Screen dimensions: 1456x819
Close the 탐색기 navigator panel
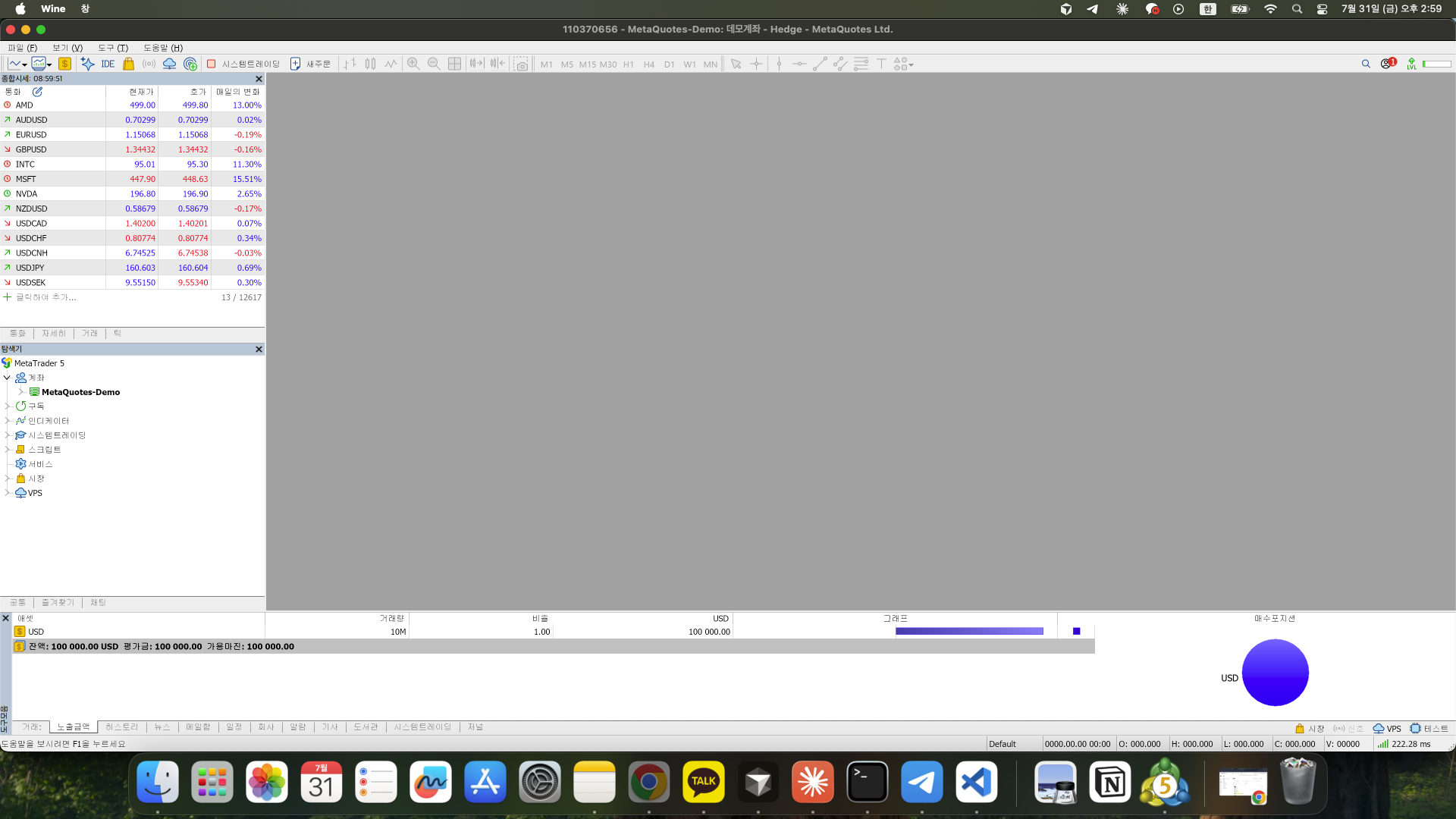click(259, 350)
